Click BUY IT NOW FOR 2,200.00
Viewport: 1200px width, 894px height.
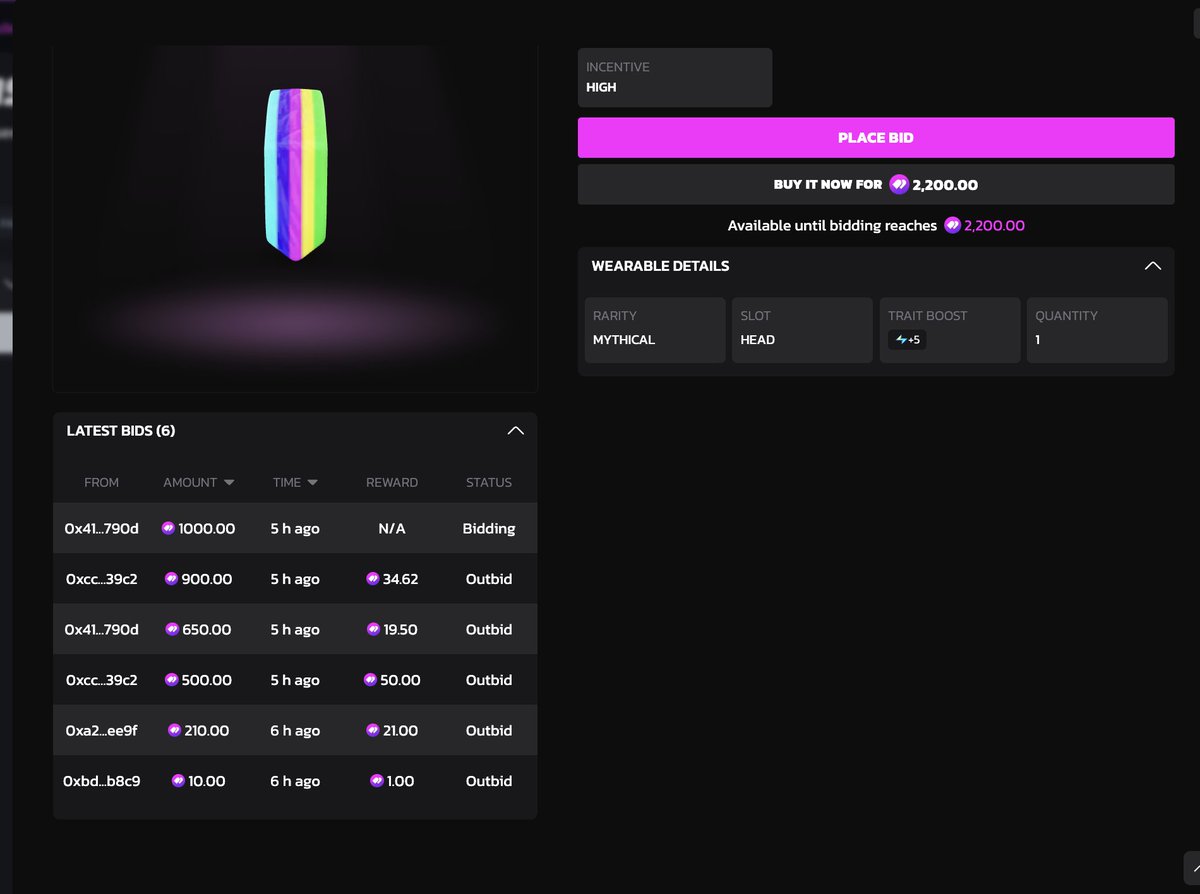[876, 184]
